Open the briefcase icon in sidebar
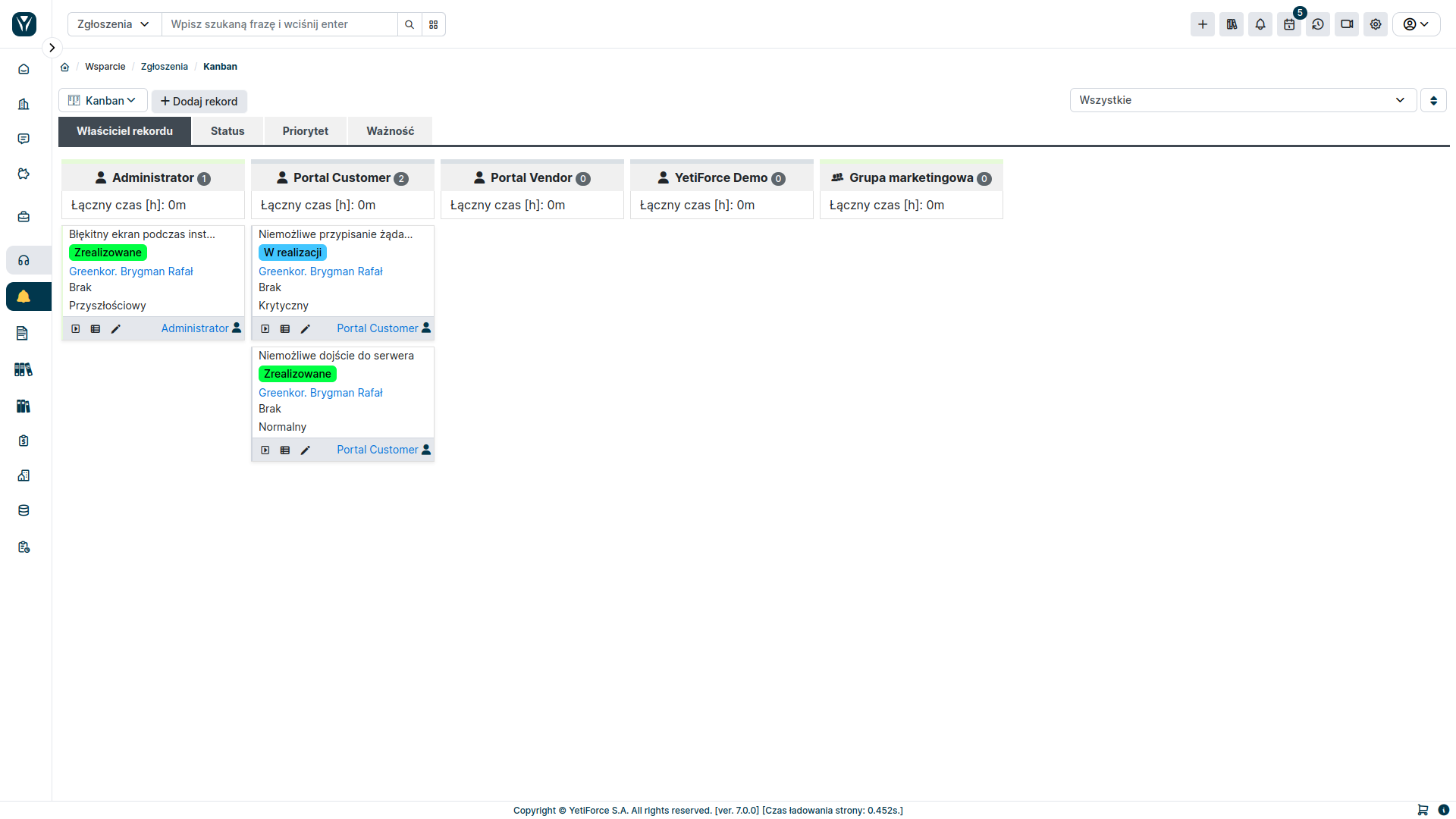 [24, 217]
